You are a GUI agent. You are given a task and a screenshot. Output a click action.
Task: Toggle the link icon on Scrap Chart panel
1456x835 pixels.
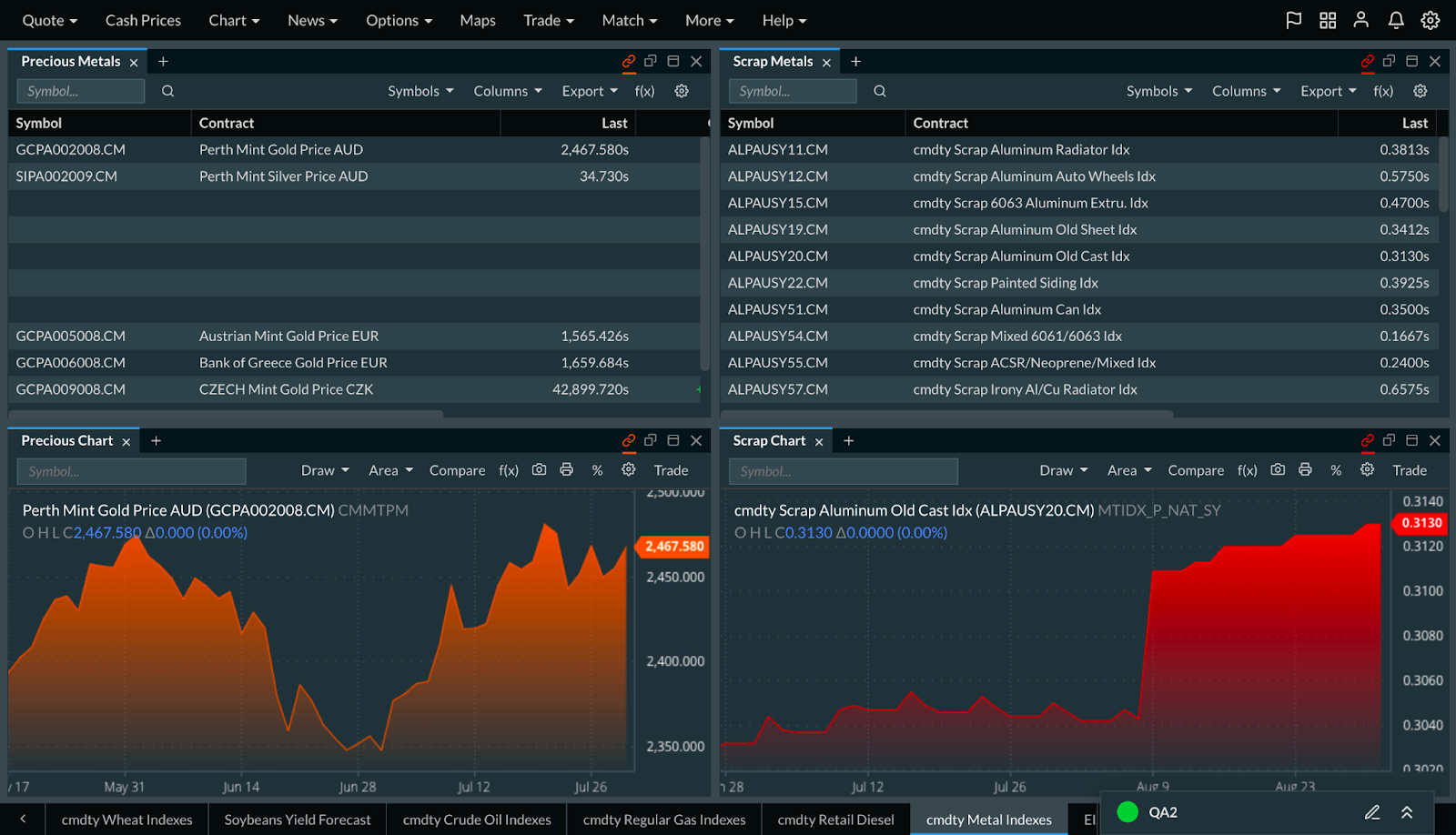tap(1368, 440)
